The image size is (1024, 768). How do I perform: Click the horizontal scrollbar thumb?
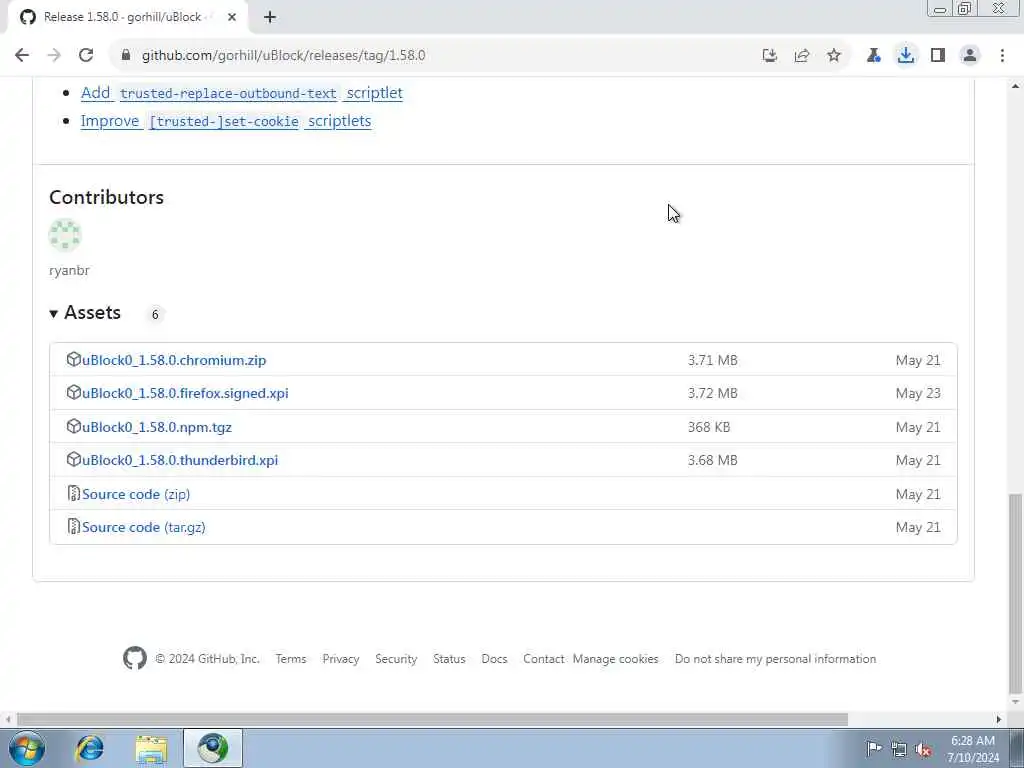tap(432, 720)
